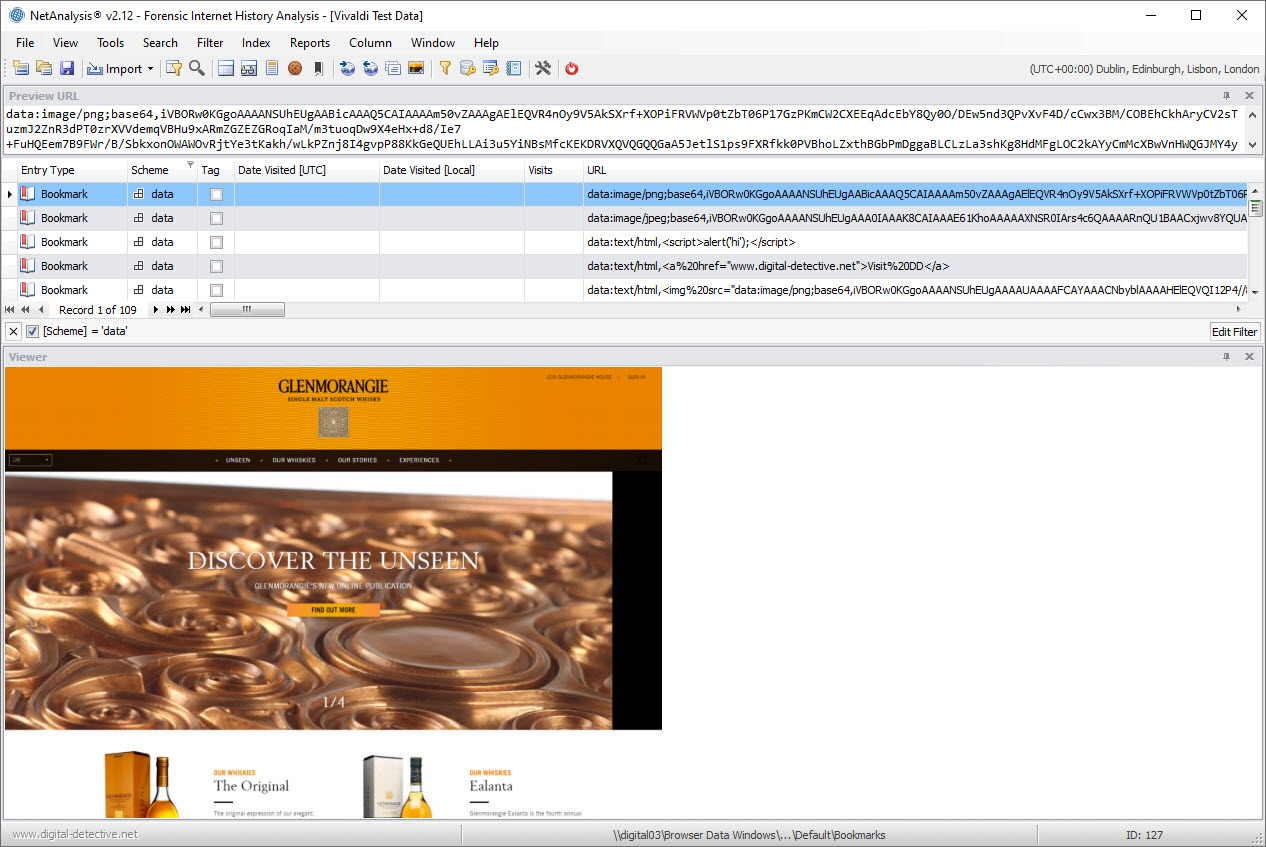Click the database with key icon
1266x847 pixels.
tap(467, 68)
